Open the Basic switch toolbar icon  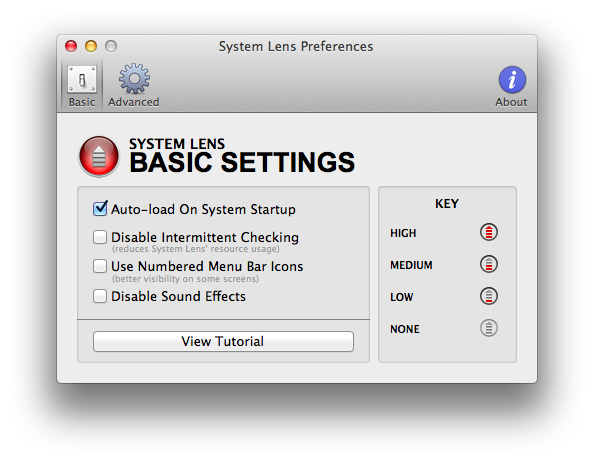[82, 79]
